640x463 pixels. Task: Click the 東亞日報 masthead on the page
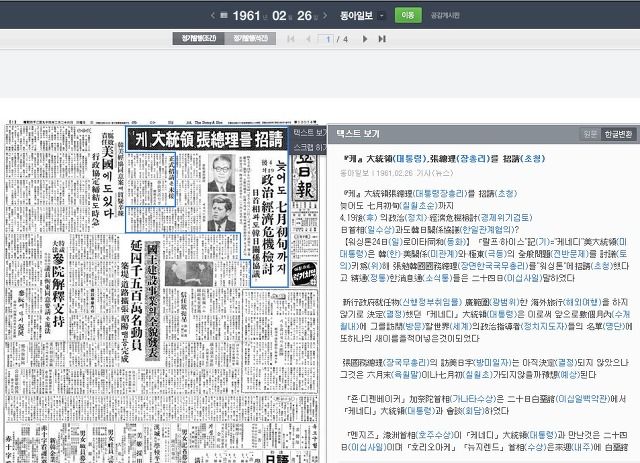(x=304, y=176)
